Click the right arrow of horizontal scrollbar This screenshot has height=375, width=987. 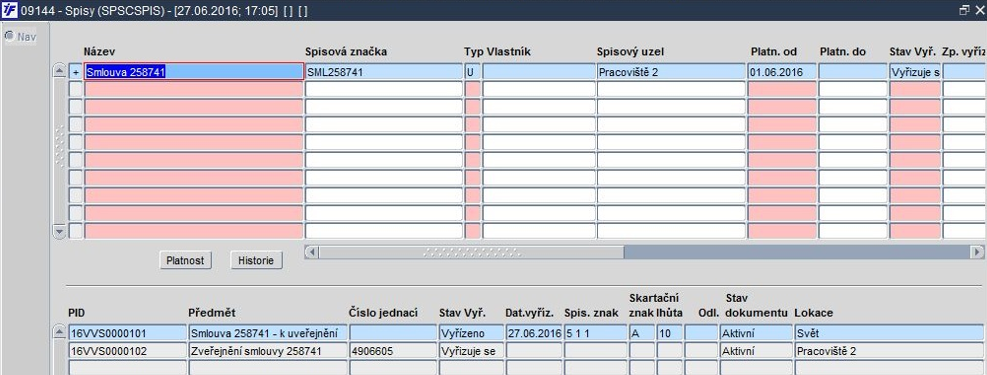coord(977,252)
